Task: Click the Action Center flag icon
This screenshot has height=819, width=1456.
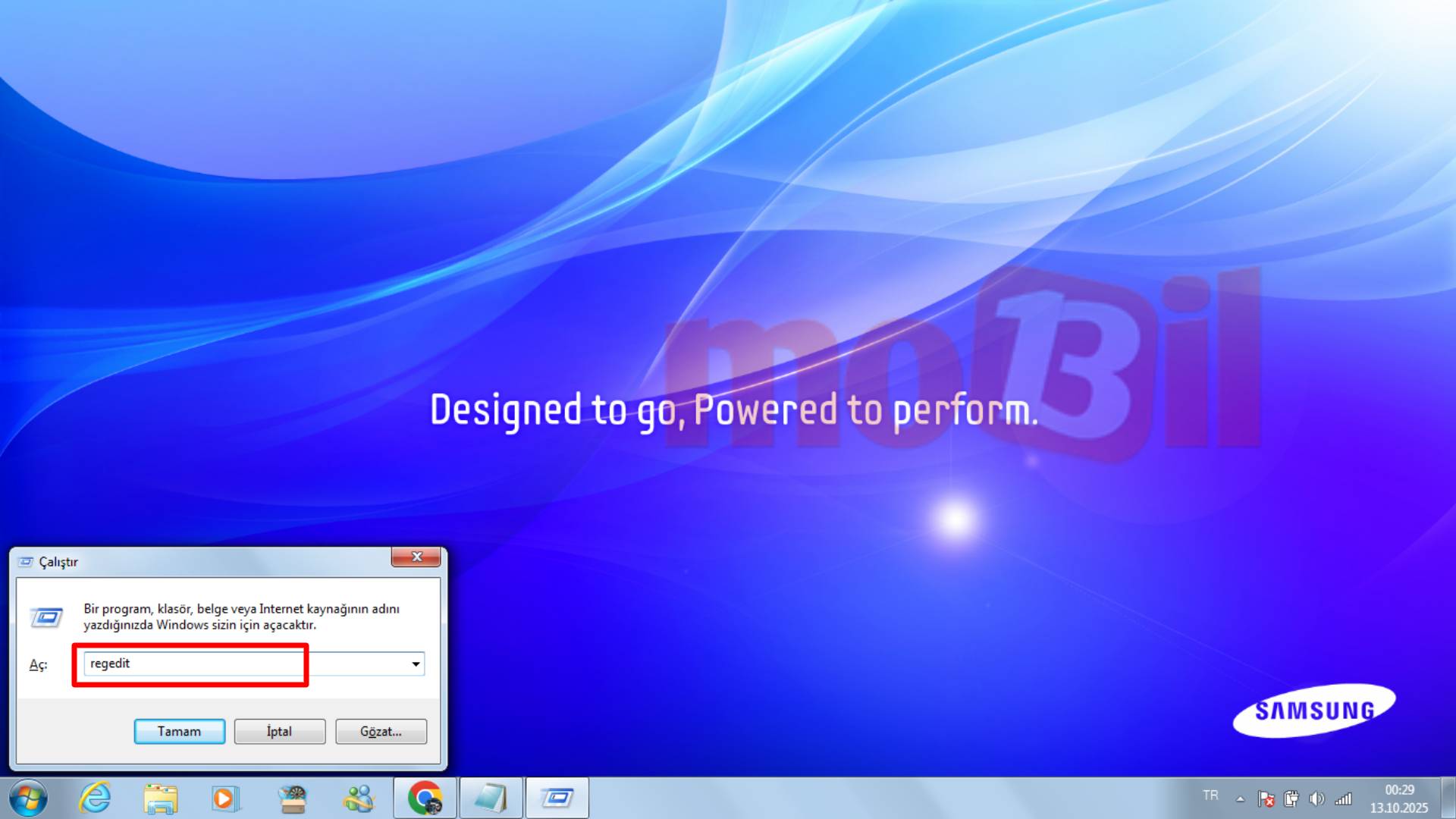Action: coord(1266,799)
